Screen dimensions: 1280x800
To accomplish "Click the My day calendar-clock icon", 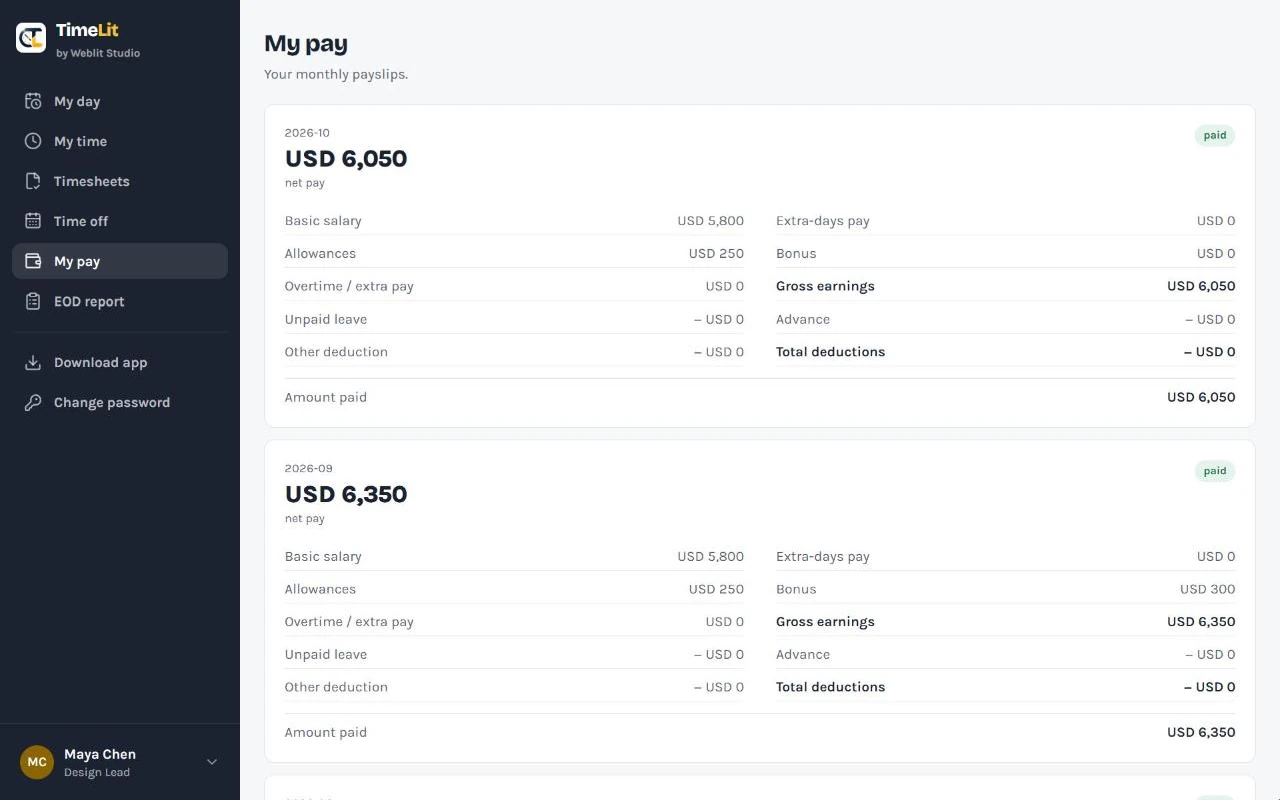I will click(33, 101).
